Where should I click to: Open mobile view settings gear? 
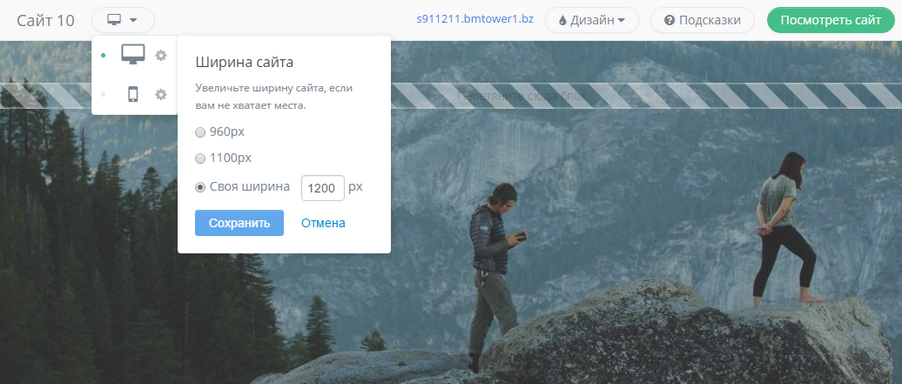161,94
